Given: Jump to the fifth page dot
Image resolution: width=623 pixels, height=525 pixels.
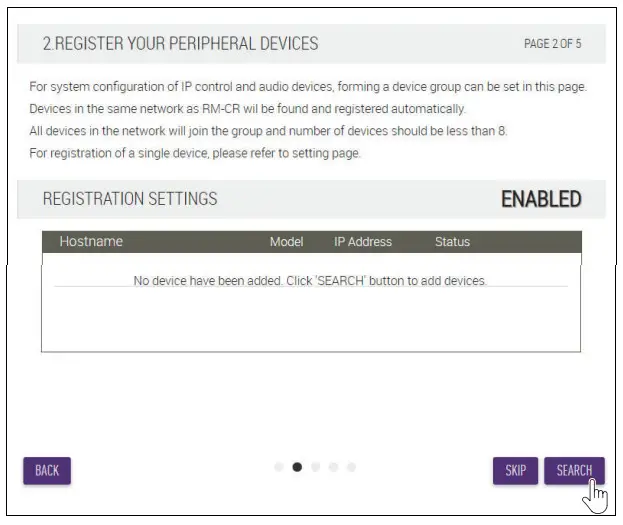Looking at the screenshot, I should click(x=351, y=467).
